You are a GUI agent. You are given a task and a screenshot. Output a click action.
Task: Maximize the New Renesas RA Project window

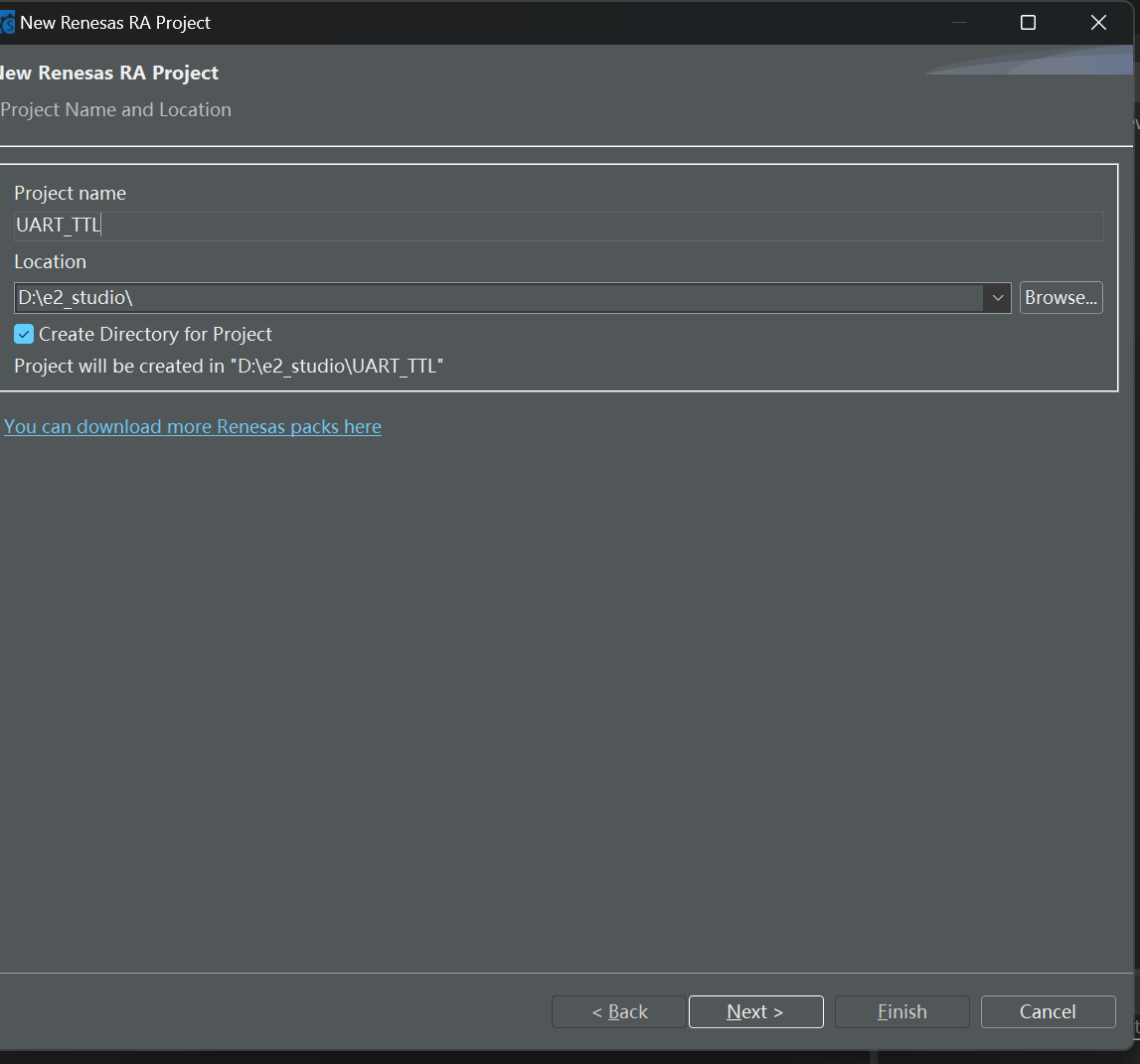coord(1028,23)
